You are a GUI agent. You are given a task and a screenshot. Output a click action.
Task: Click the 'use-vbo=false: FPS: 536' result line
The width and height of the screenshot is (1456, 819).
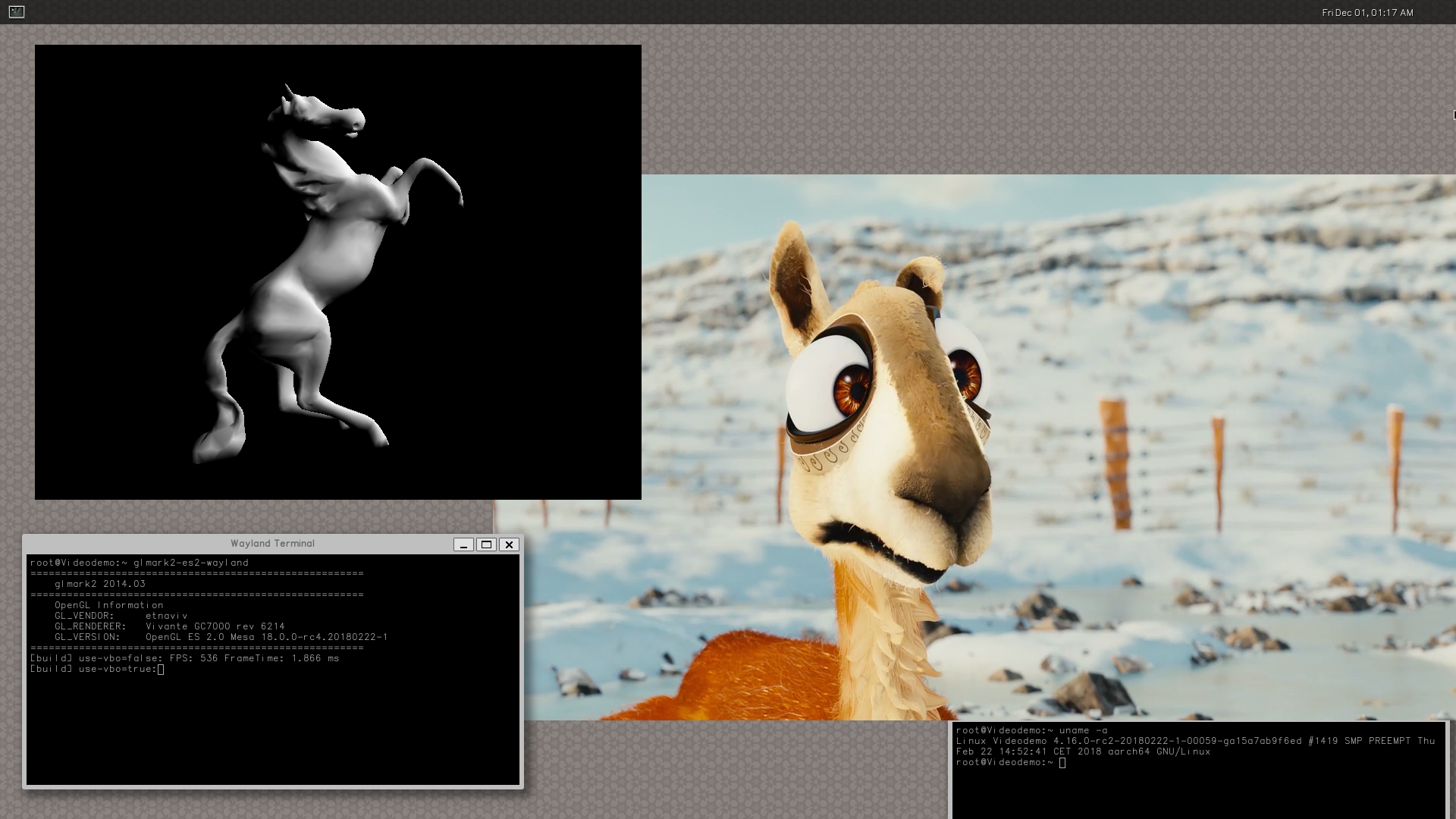tap(185, 658)
